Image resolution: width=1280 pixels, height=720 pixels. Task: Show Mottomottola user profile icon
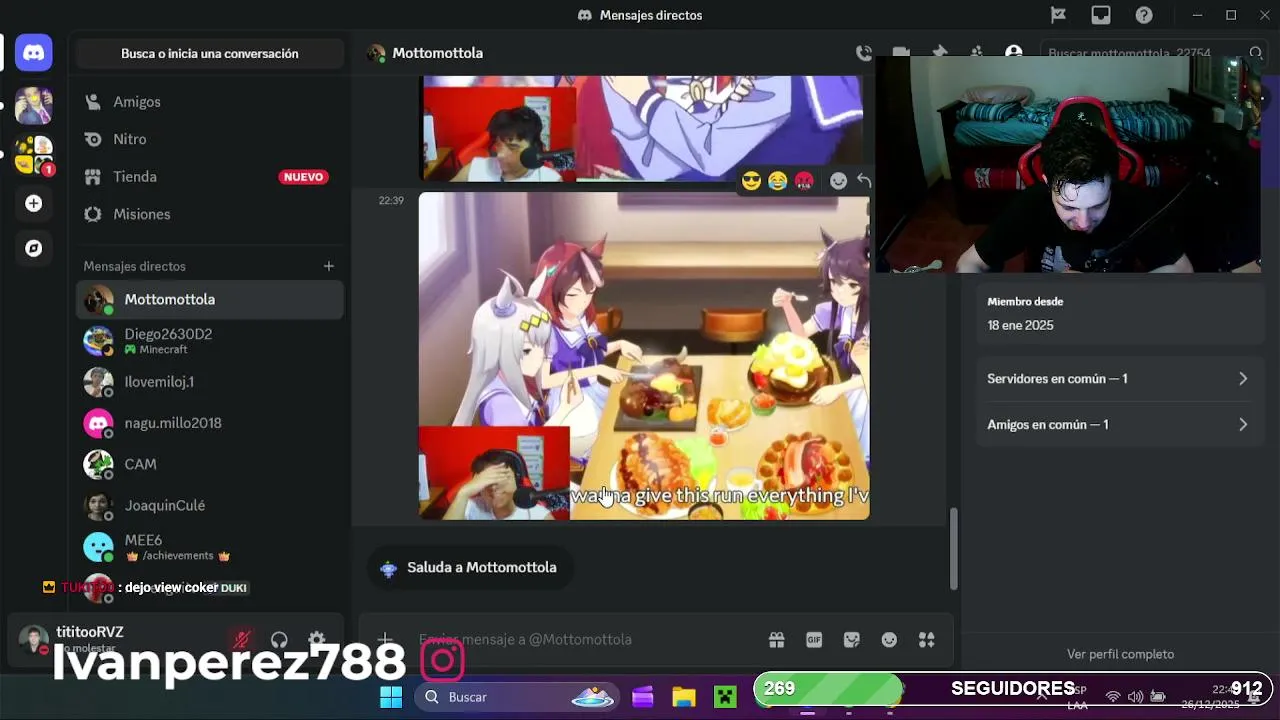1014,53
